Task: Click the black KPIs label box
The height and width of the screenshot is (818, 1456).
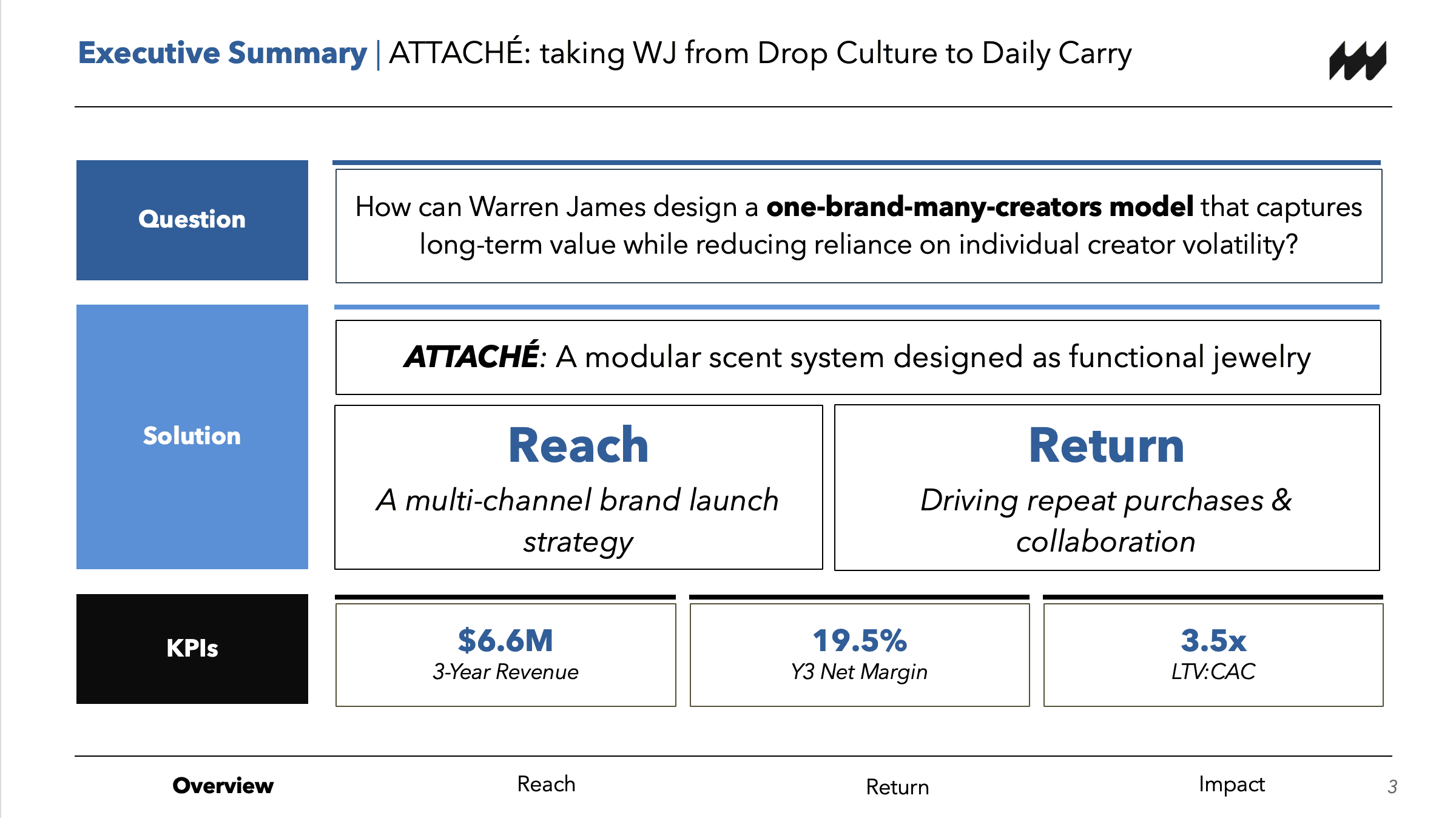Action: point(192,649)
